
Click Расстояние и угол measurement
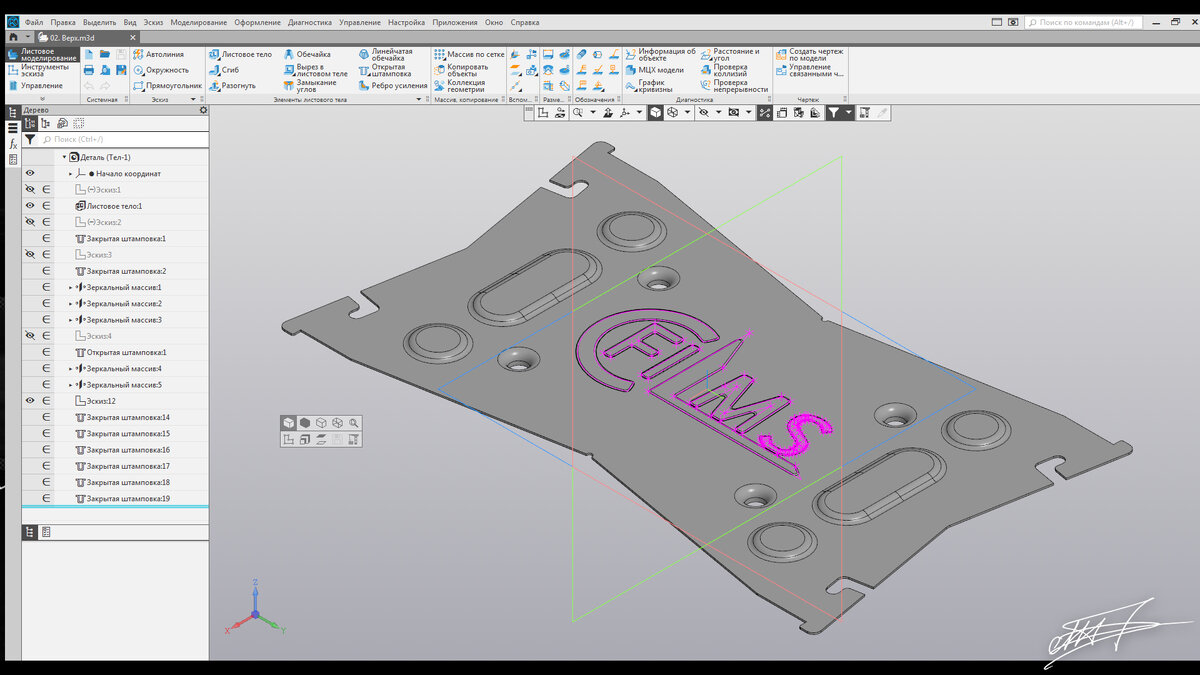pos(730,54)
